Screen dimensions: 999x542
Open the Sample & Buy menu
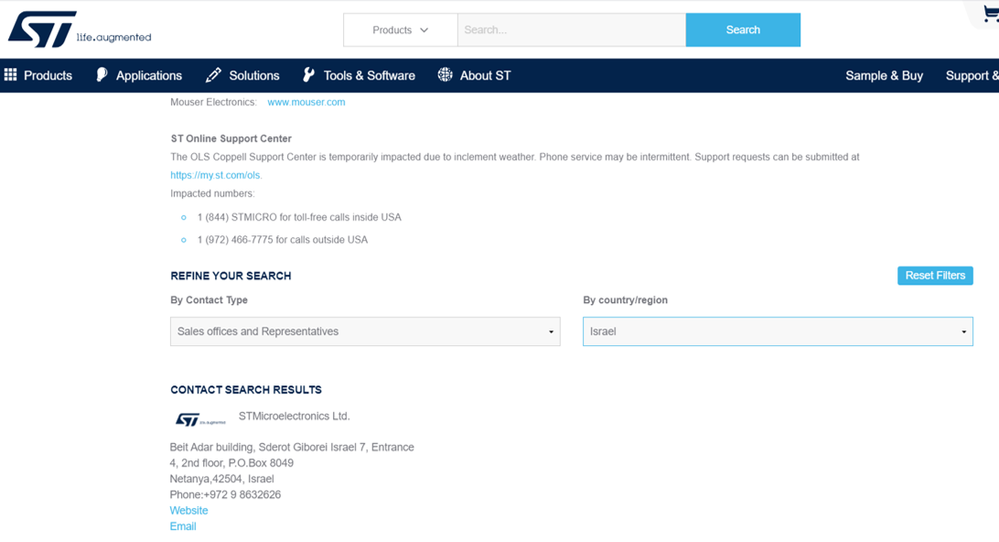pyautogui.click(x=884, y=75)
